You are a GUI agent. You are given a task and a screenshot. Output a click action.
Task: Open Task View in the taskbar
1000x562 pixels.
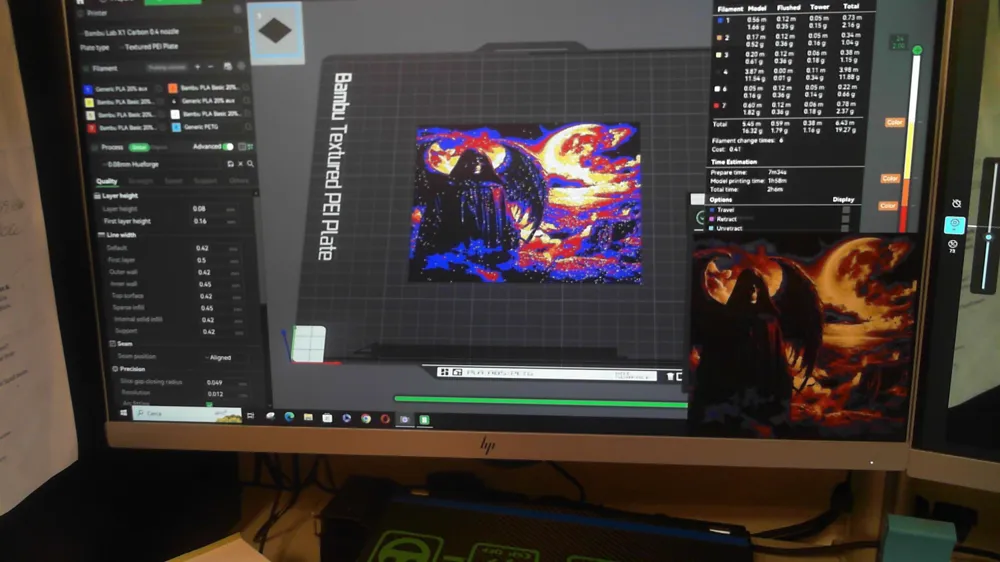point(251,415)
